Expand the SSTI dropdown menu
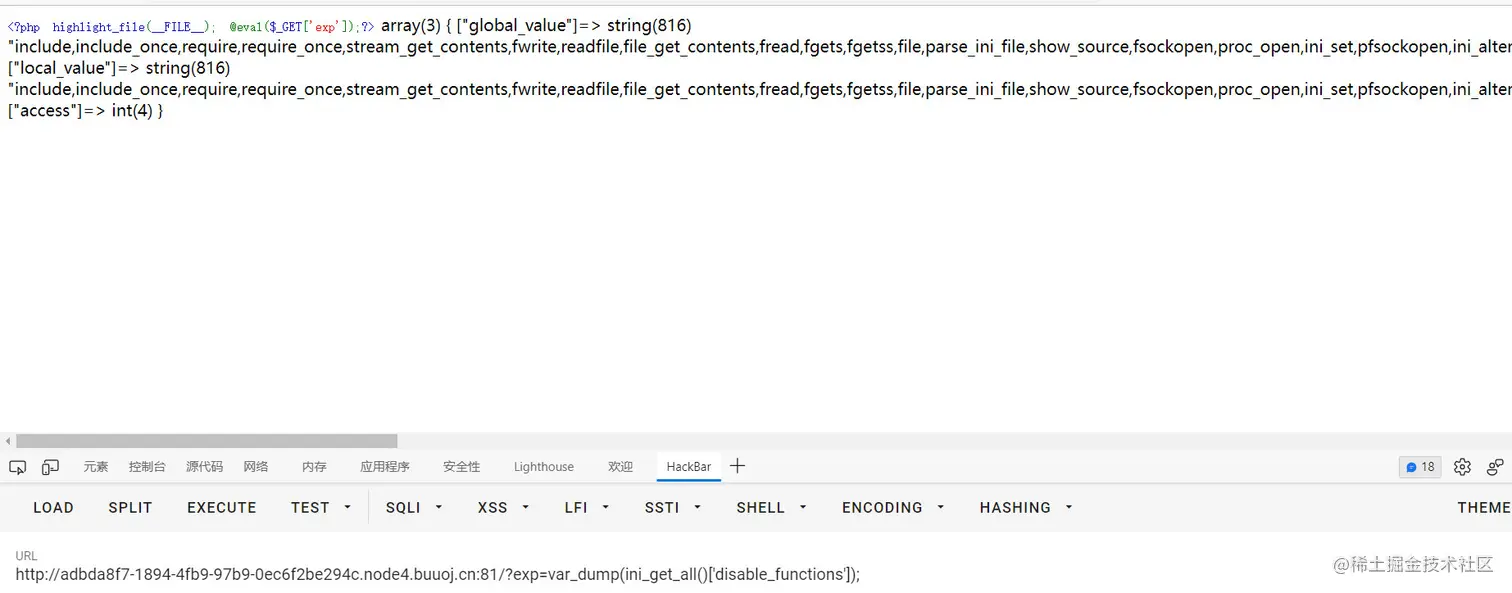1512x593 pixels. coord(673,508)
